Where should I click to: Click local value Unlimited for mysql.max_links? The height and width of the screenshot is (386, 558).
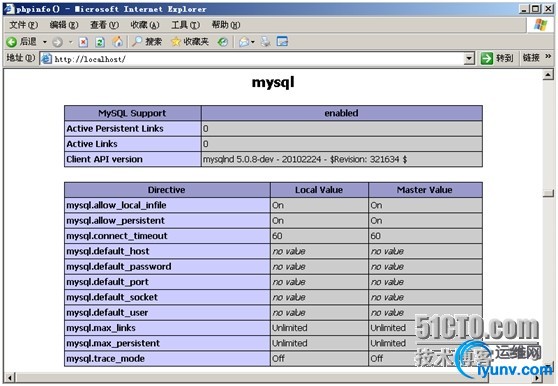coord(290,328)
